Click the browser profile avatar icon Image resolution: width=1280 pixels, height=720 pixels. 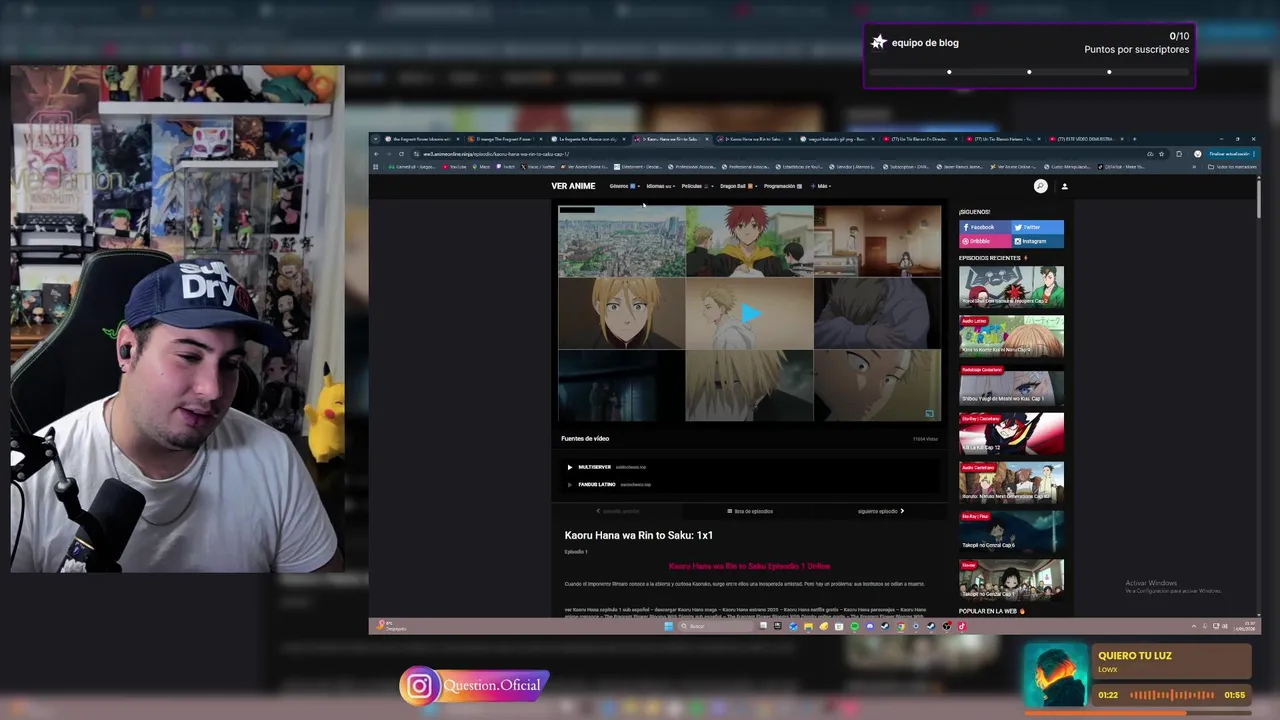click(x=1197, y=154)
